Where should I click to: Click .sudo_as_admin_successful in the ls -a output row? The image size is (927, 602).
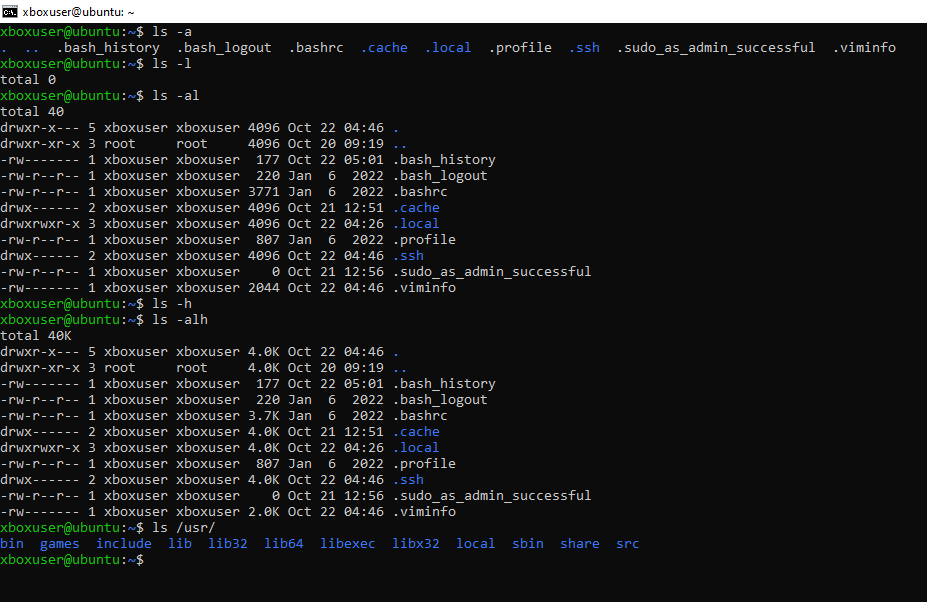(x=716, y=48)
